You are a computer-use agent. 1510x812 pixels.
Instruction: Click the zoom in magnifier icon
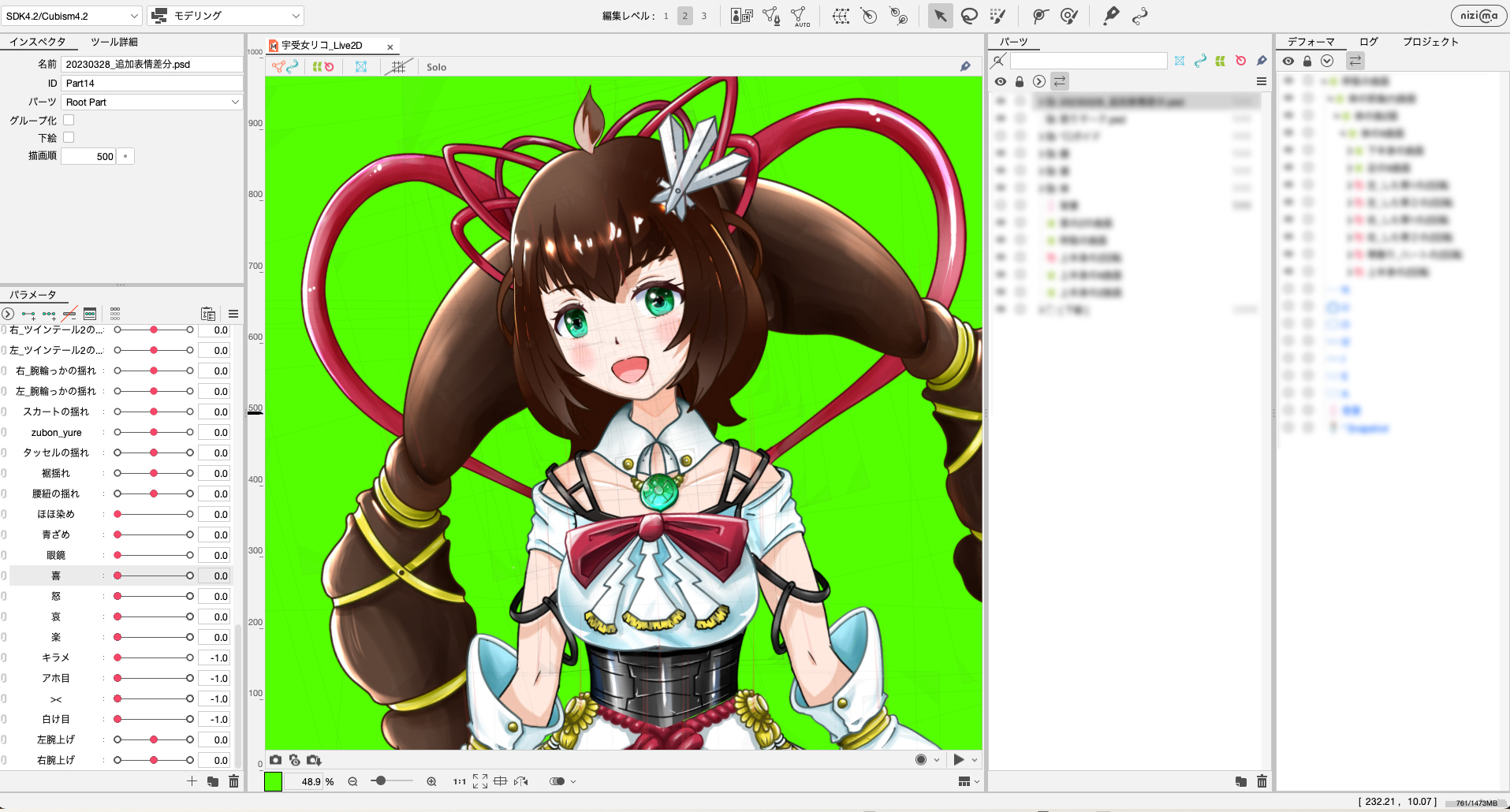(x=431, y=781)
